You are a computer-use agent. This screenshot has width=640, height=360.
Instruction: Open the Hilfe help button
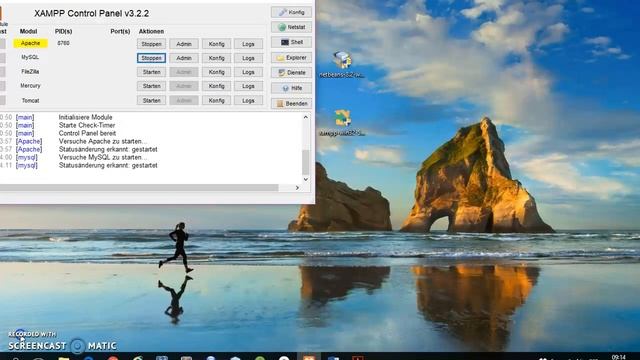(291, 88)
